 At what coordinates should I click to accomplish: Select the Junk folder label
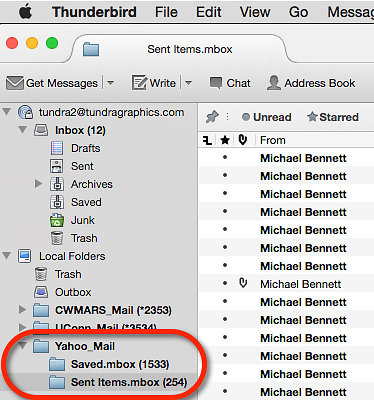[x=83, y=220]
